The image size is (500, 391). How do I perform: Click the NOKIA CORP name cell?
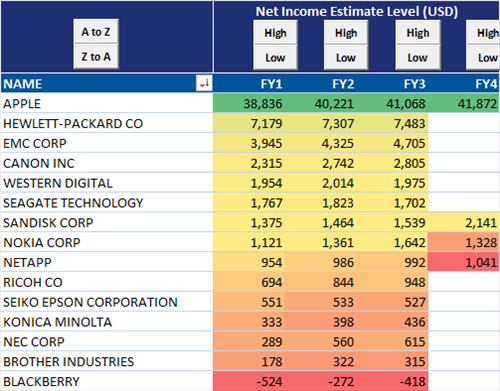(107, 242)
